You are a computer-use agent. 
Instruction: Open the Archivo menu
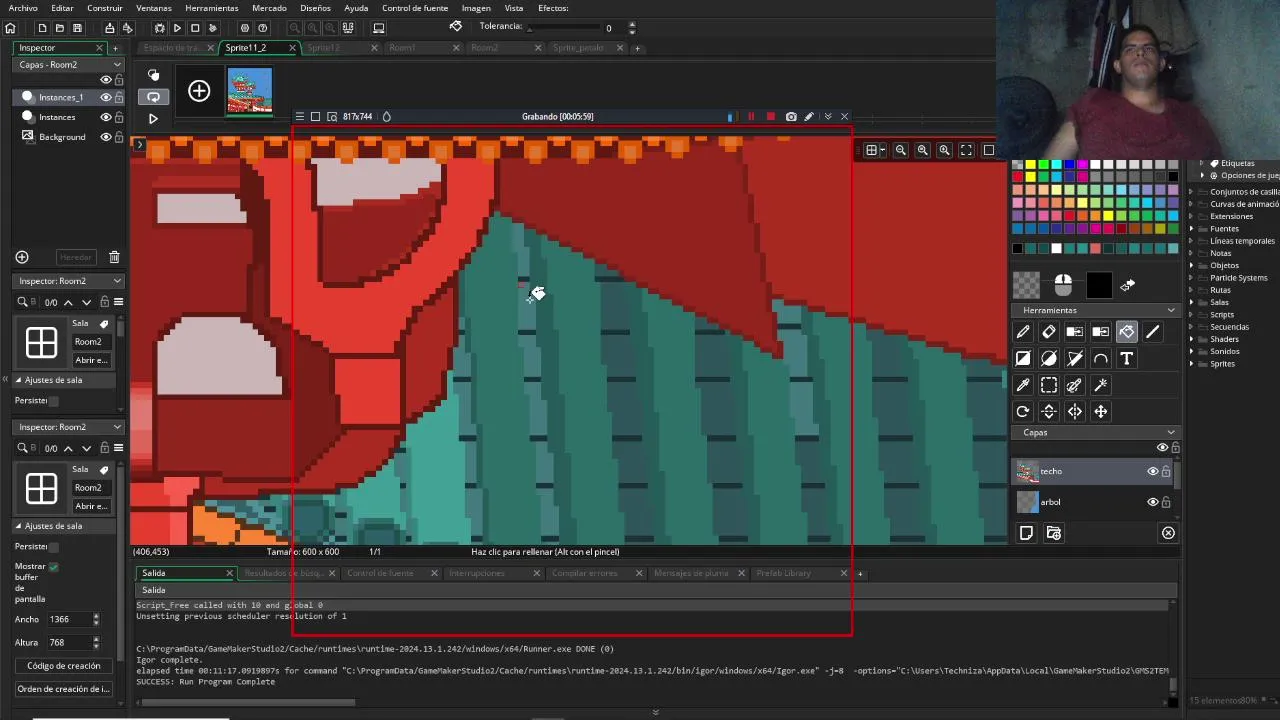[x=23, y=8]
